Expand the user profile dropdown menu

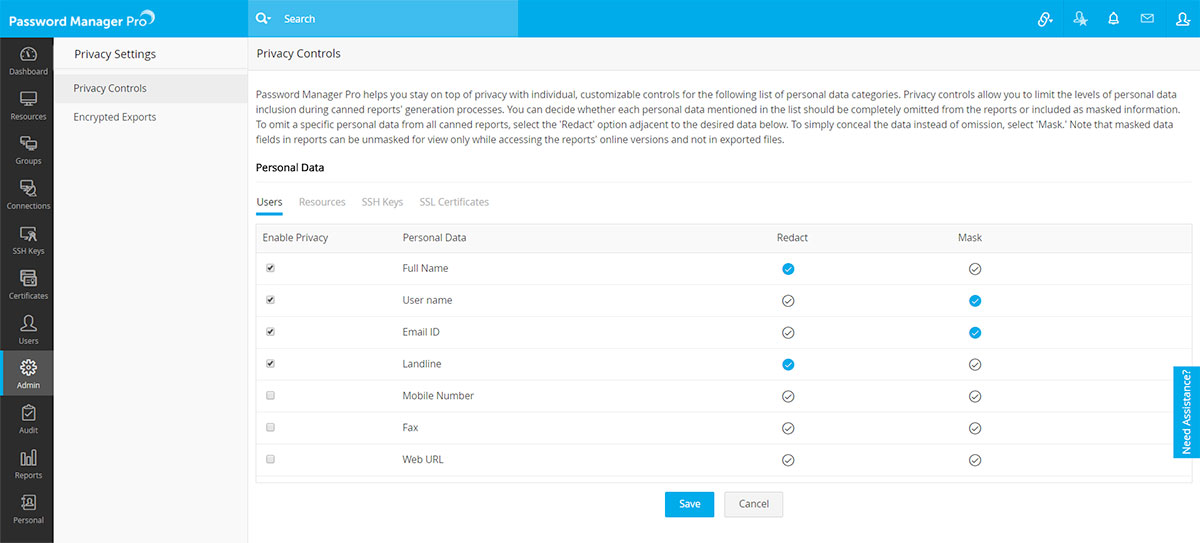[x=1183, y=18]
